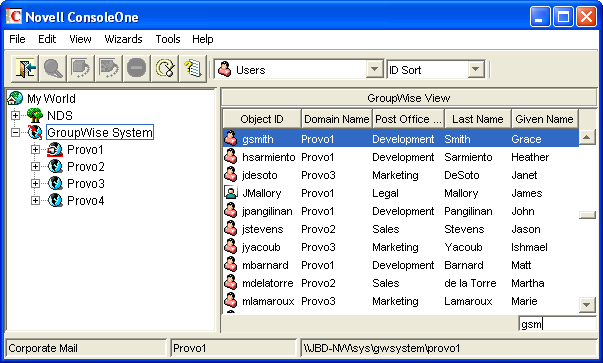Click the Provo4 domain globe icon
Screen dimensions: 603x363
click(55, 200)
